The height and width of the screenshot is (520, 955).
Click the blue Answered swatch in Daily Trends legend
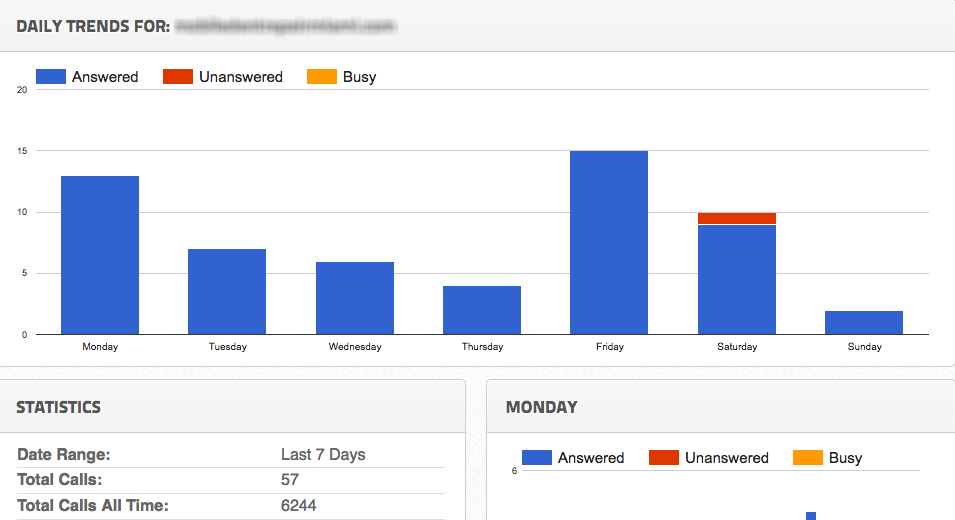click(50, 76)
